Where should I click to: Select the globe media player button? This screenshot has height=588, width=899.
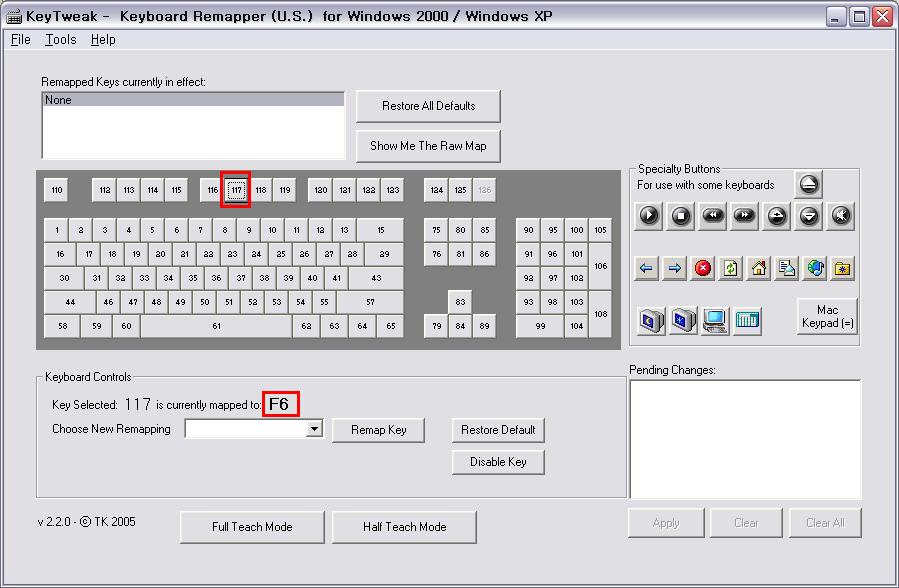coord(815,268)
